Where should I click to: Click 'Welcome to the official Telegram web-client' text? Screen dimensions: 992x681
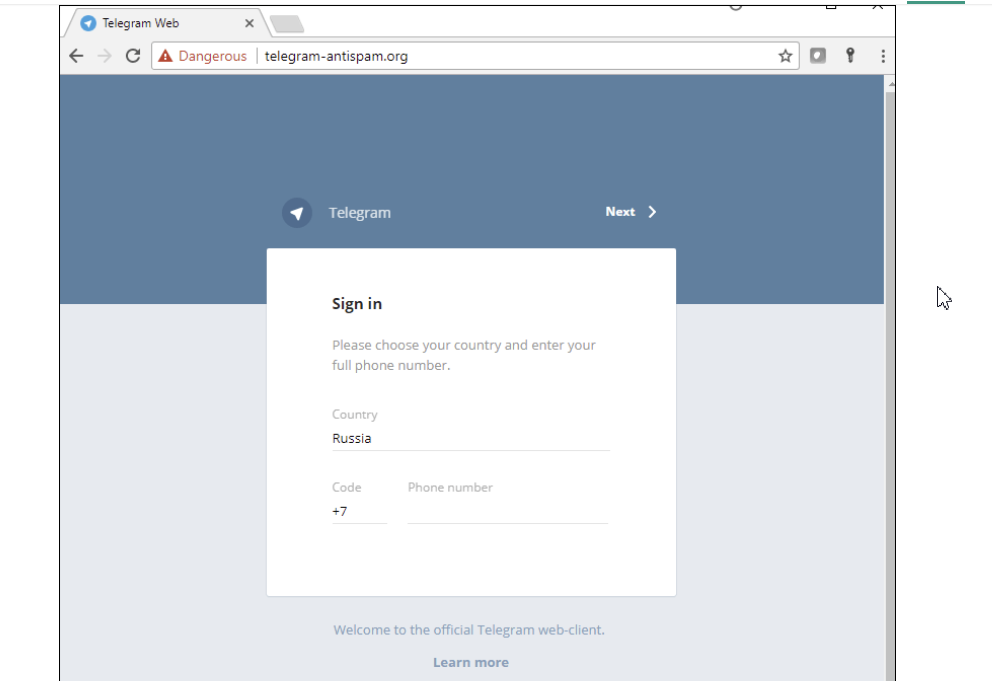[x=469, y=630]
